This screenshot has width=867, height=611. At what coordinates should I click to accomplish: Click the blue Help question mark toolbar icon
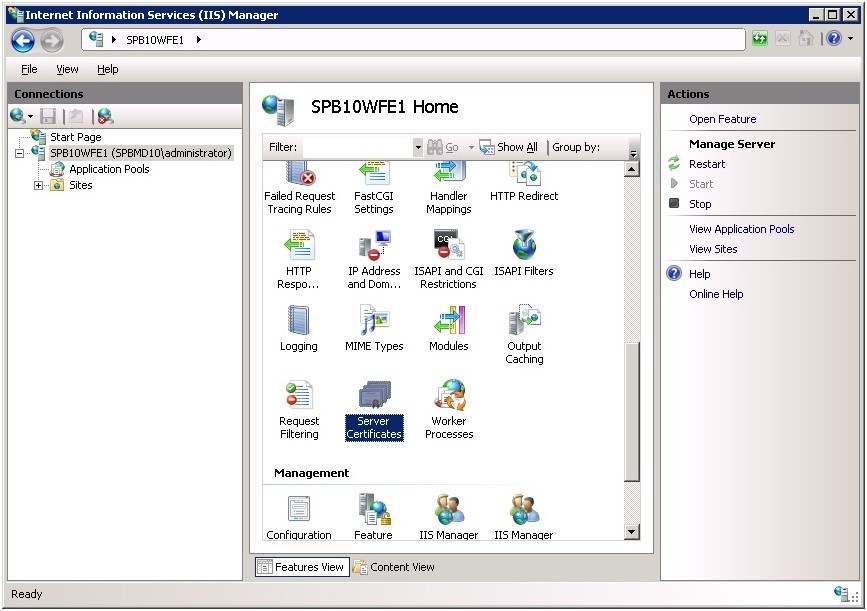834,39
